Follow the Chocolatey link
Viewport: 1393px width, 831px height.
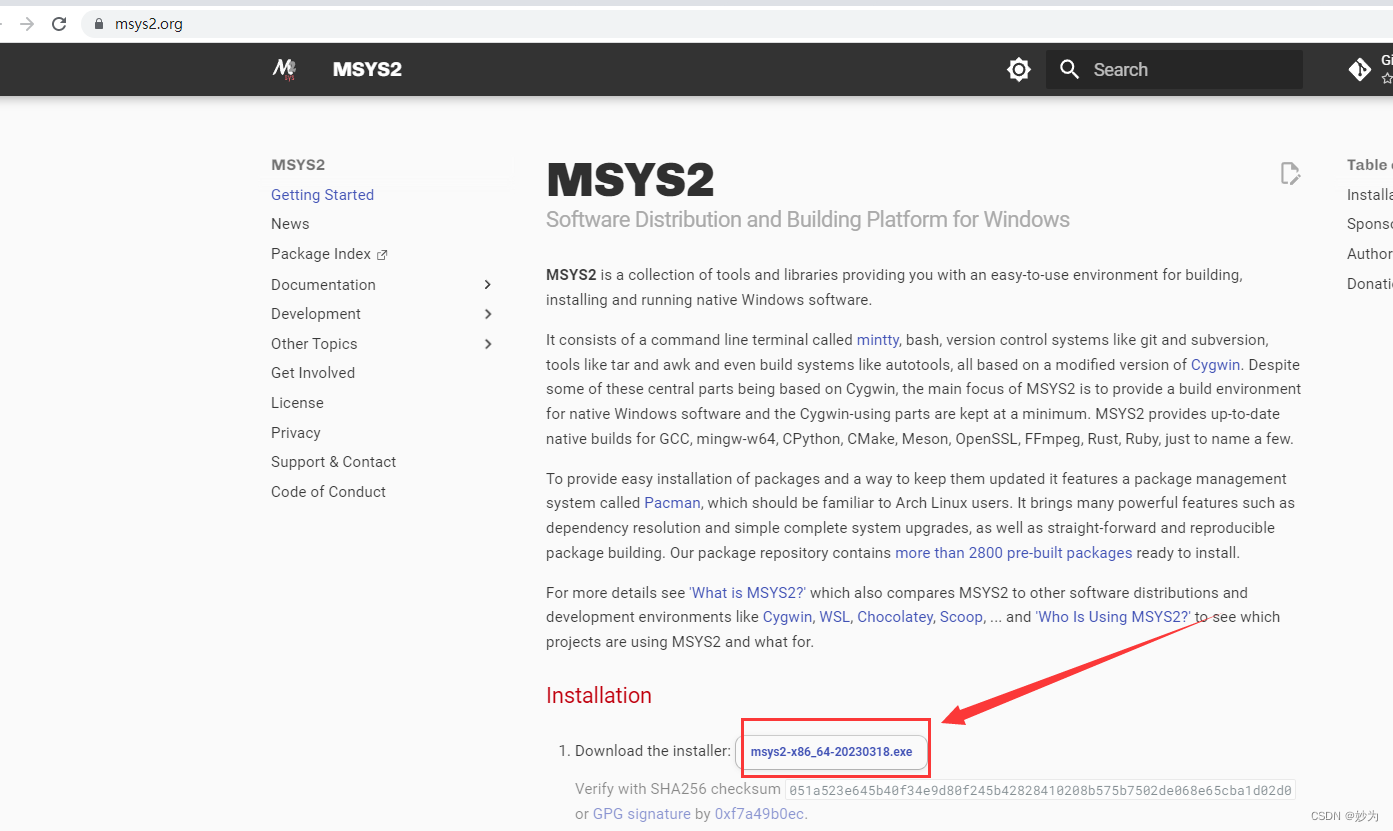pyautogui.click(x=895, y=617)
